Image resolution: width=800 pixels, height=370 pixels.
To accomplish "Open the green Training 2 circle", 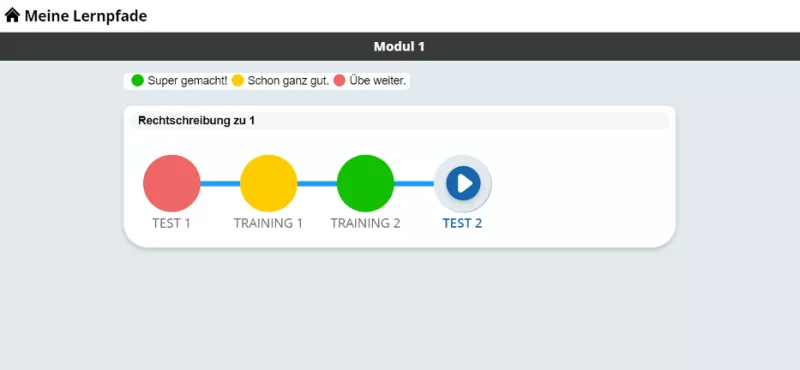I will (365, 183).
